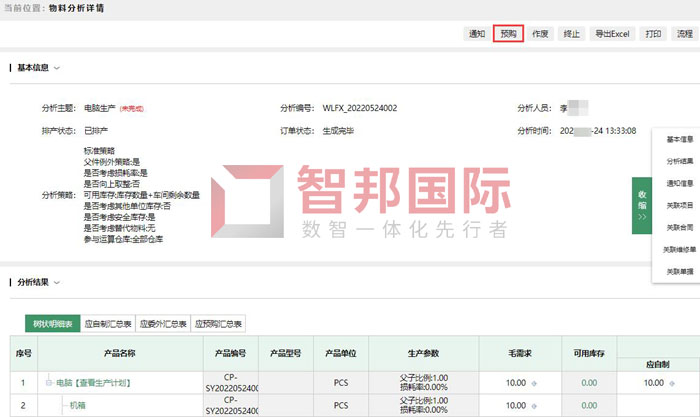The image size is (700, 417).
Task: Collapse the 电脑 tree node in row 1
Action: [x=46, y=382]
